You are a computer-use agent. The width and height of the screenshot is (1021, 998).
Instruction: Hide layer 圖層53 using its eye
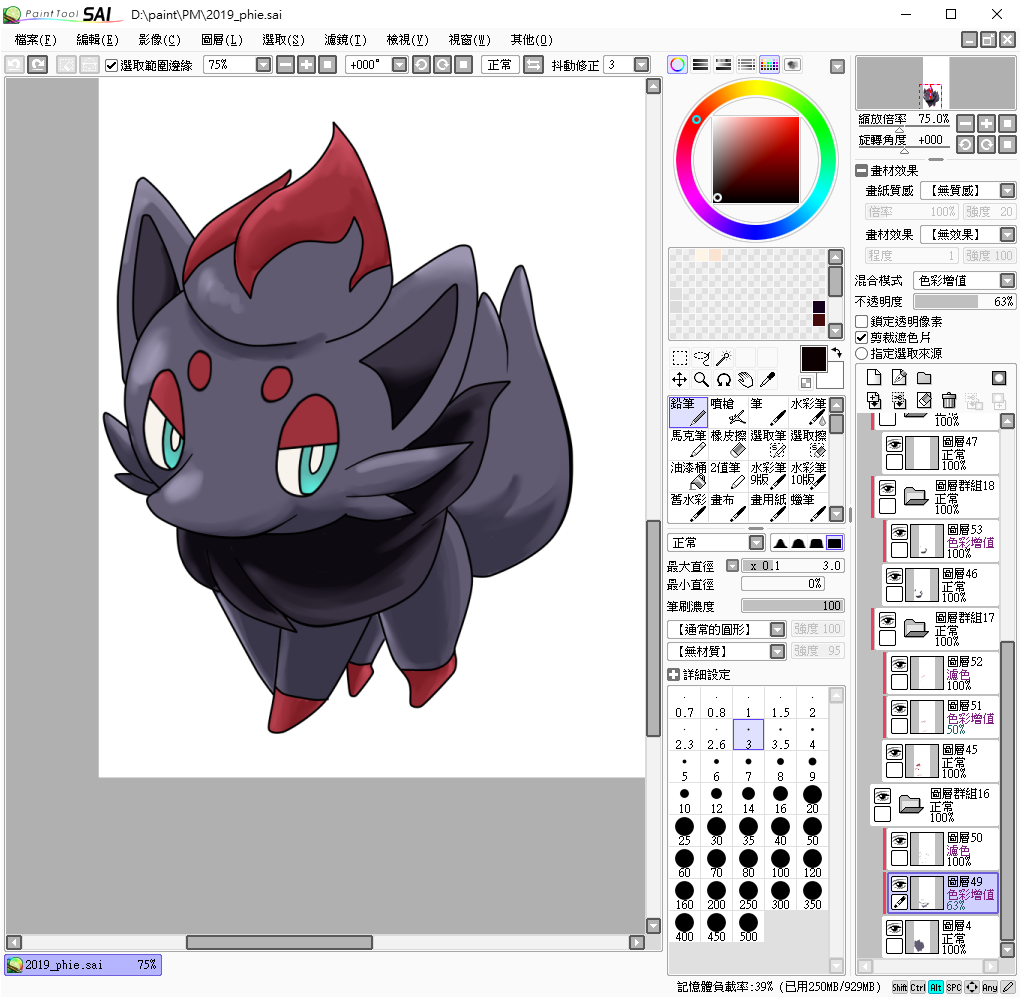[x=899, y=532]
